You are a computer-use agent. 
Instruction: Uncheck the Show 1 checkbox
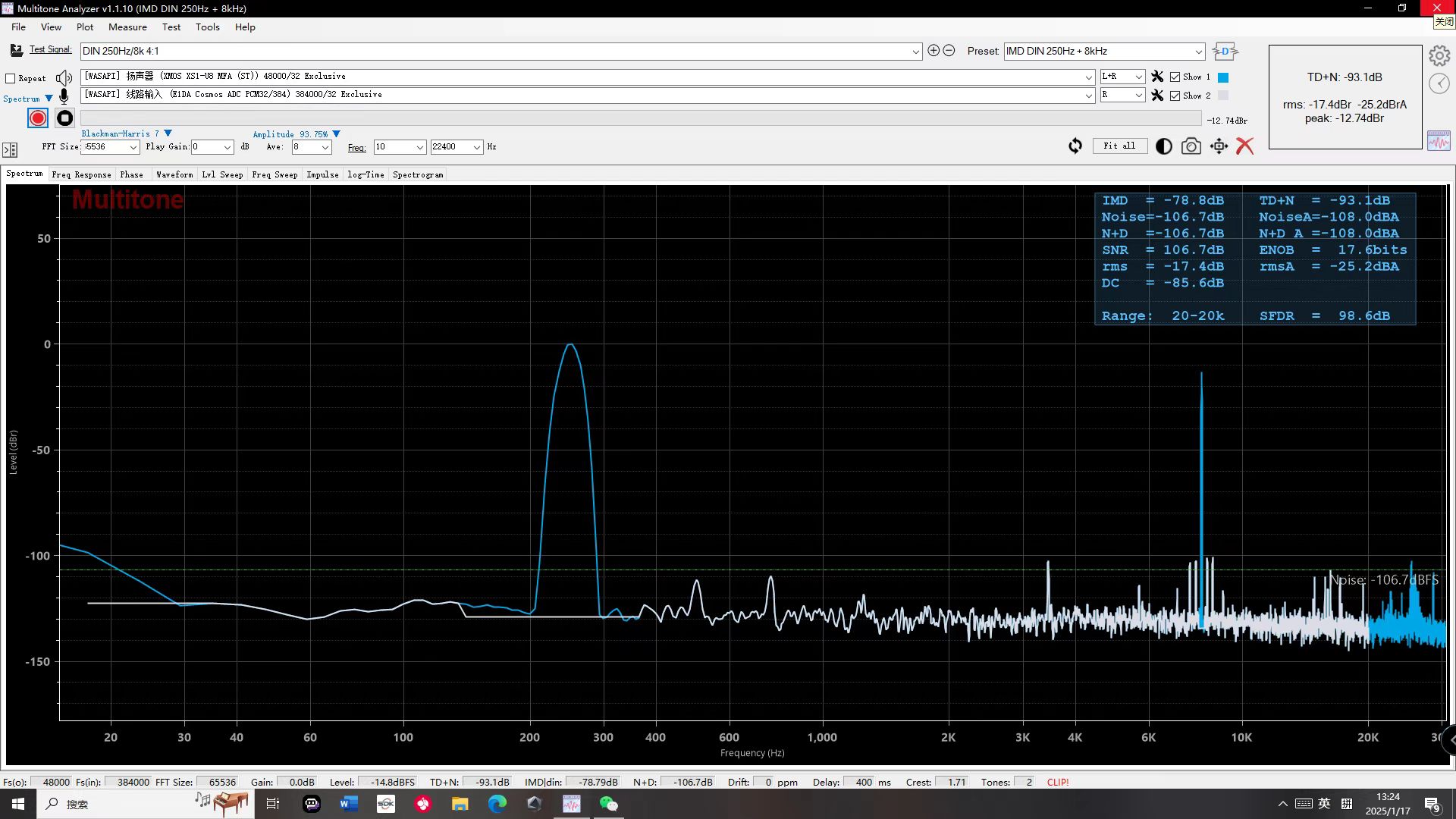(x=1175, y=77)
